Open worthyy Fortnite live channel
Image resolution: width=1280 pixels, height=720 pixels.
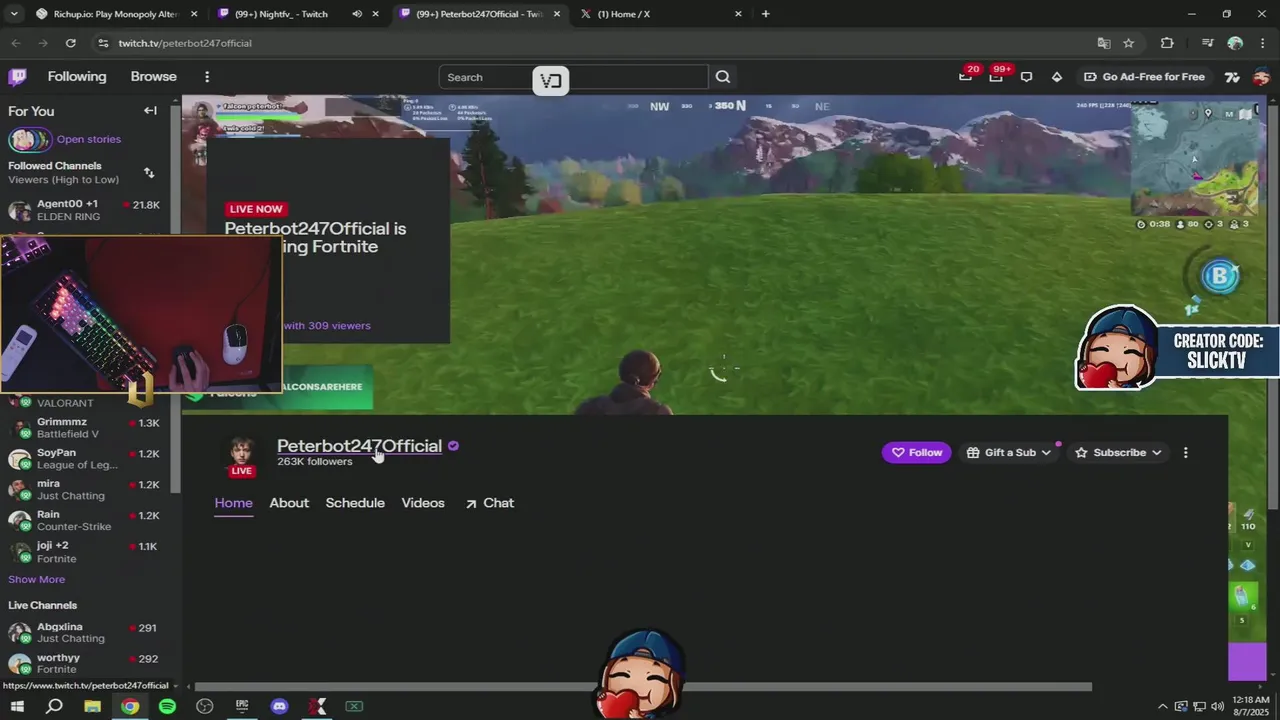85,664
